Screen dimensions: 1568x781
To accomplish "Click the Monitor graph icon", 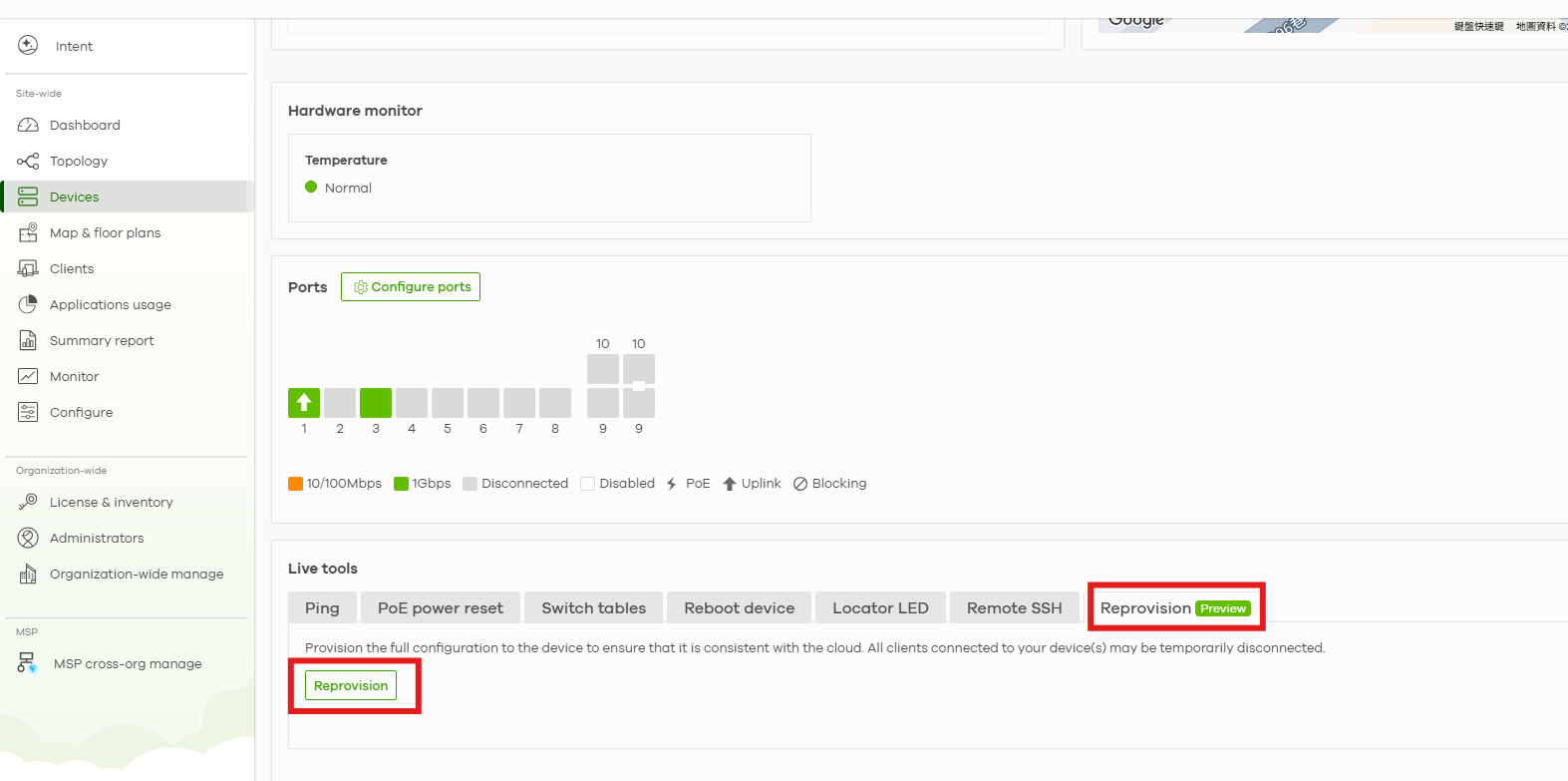I will pos(28,376).
